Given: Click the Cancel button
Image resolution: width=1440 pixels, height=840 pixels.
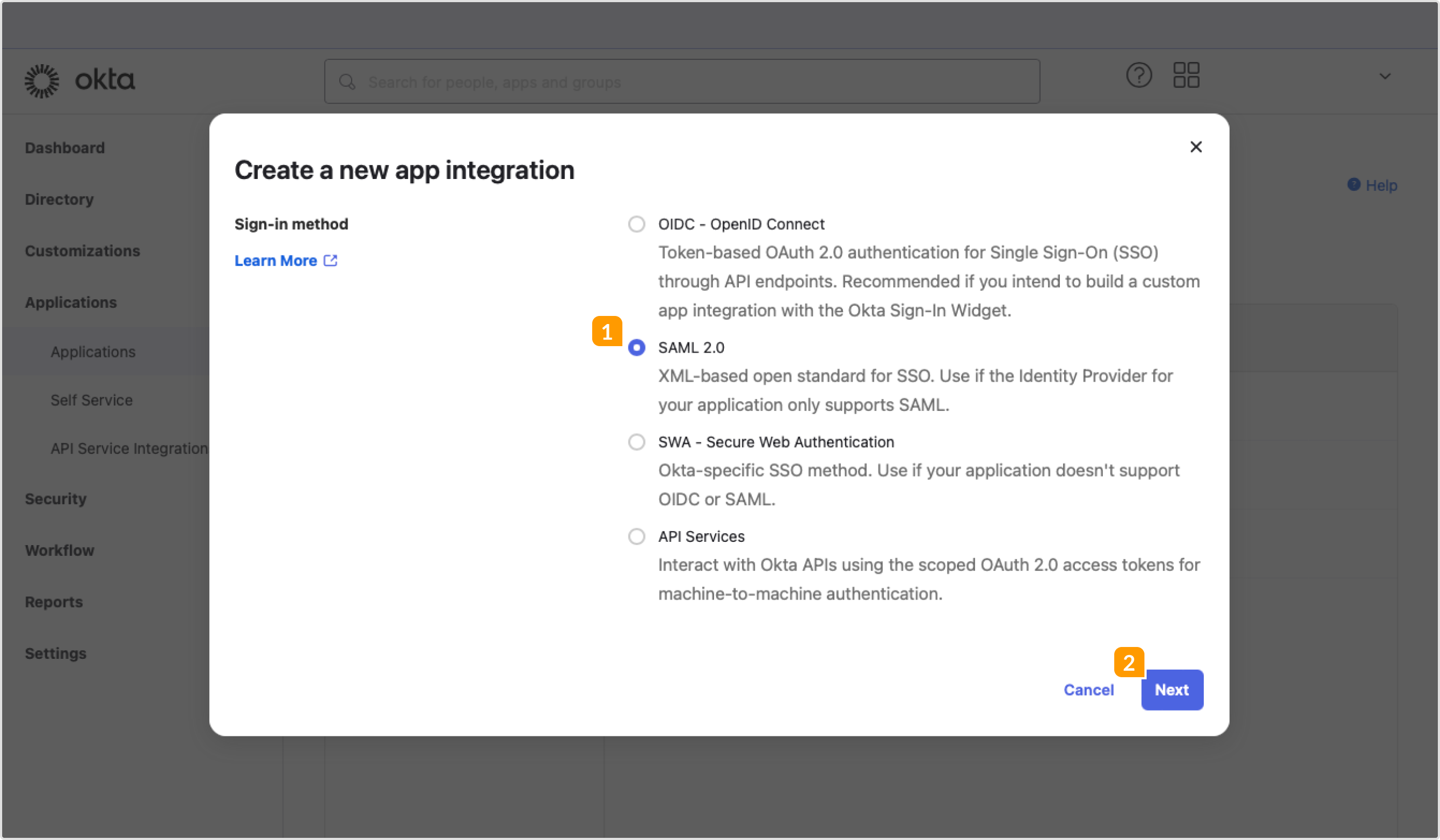Looking at the screenshot, I should [x=1089, y=689].
